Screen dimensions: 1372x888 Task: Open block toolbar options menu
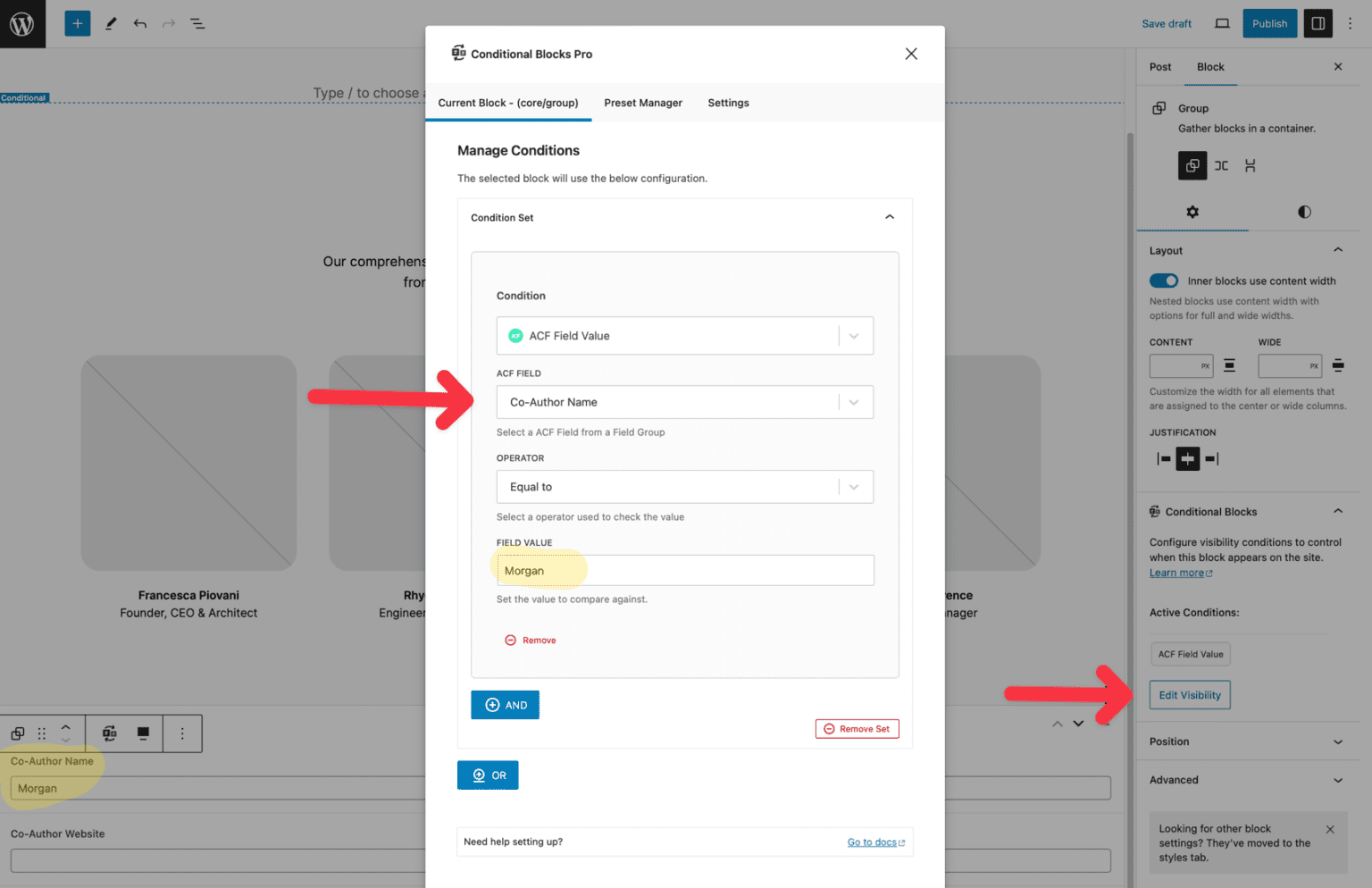click(182, 733)
